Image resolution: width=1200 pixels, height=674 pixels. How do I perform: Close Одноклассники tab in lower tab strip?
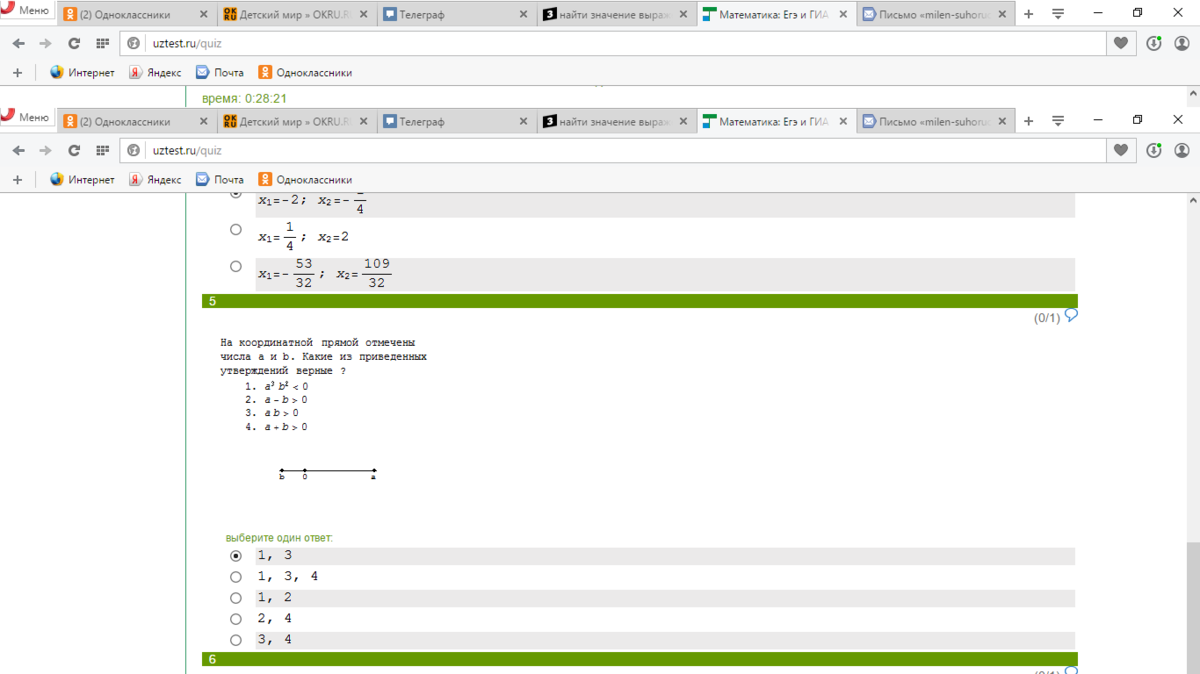pyautogui.click(x=204, y=122)
